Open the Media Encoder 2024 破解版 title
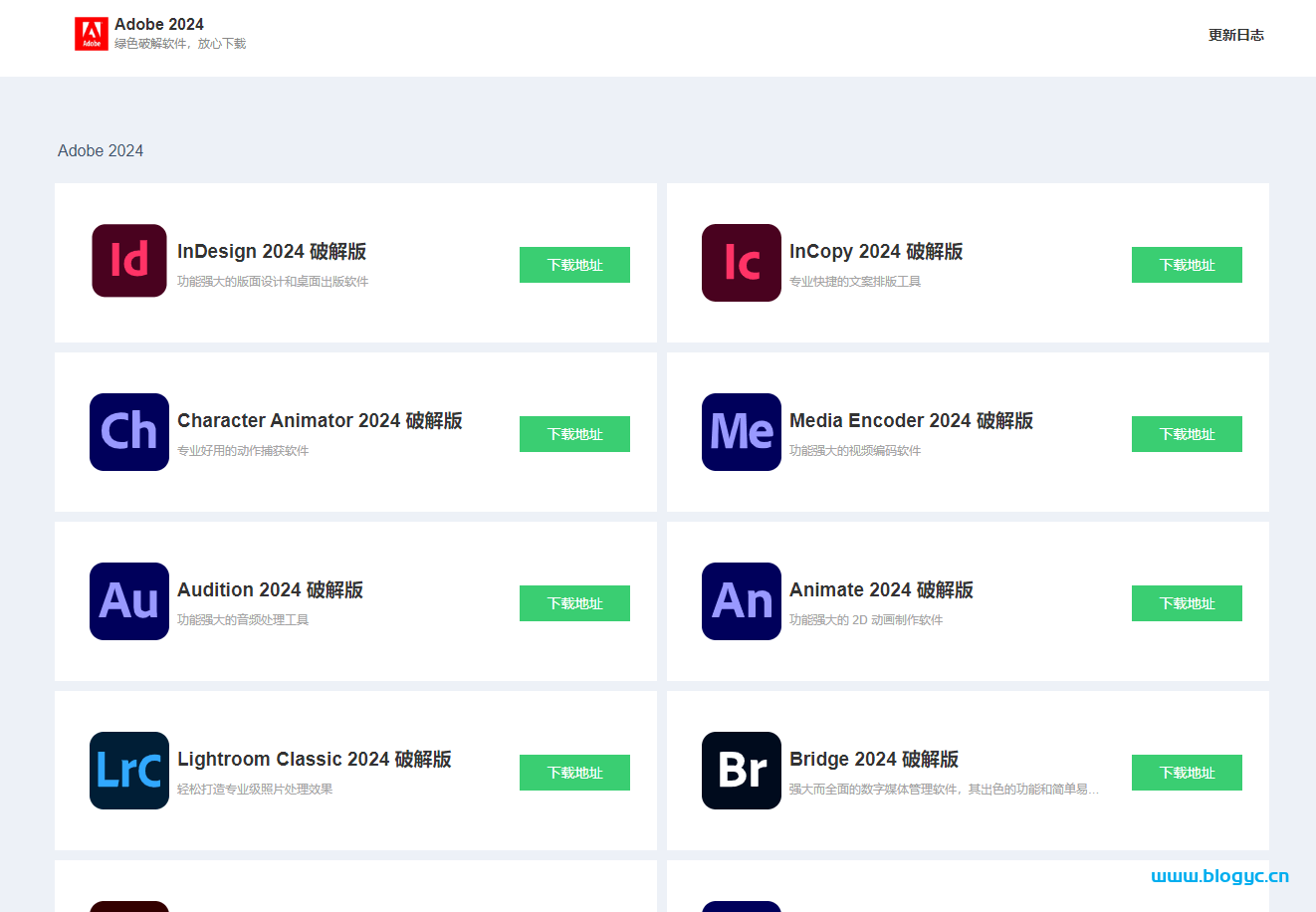This screenshot has height=912, width=1316. [x=911, y=421]
